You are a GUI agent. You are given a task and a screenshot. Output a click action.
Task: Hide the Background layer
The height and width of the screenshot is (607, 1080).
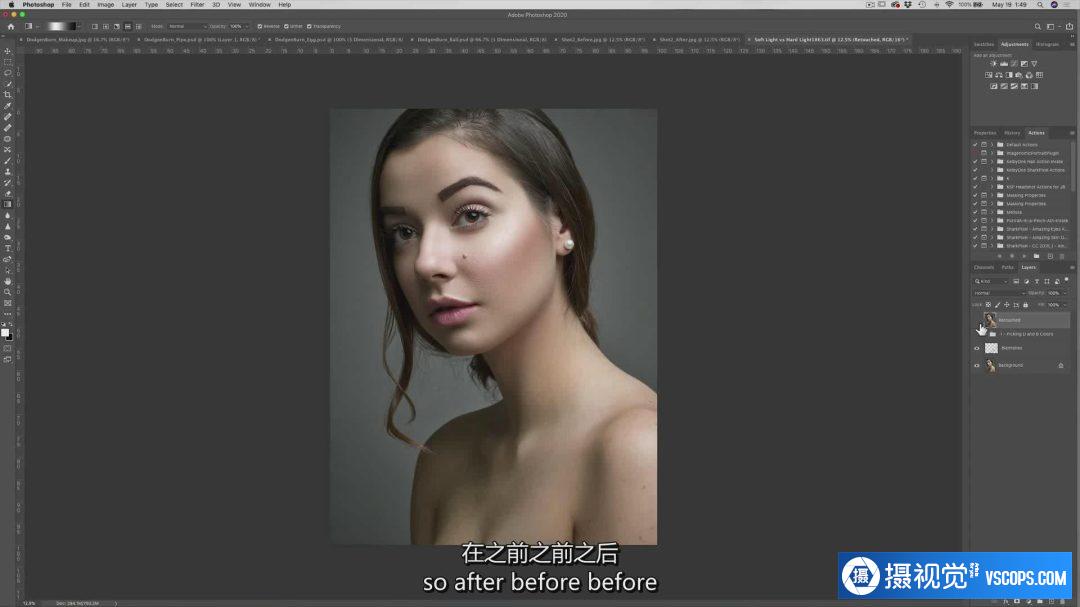[977, 365]
